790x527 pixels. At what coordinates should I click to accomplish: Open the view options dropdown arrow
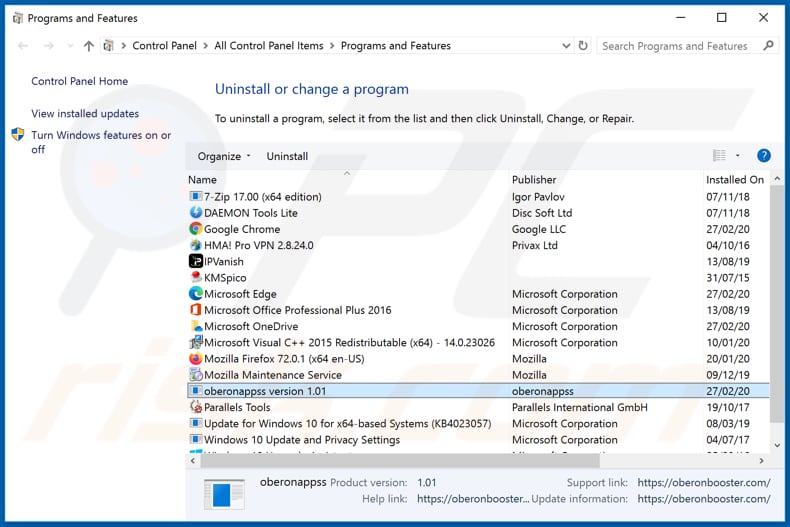click(x=738, y=156)
